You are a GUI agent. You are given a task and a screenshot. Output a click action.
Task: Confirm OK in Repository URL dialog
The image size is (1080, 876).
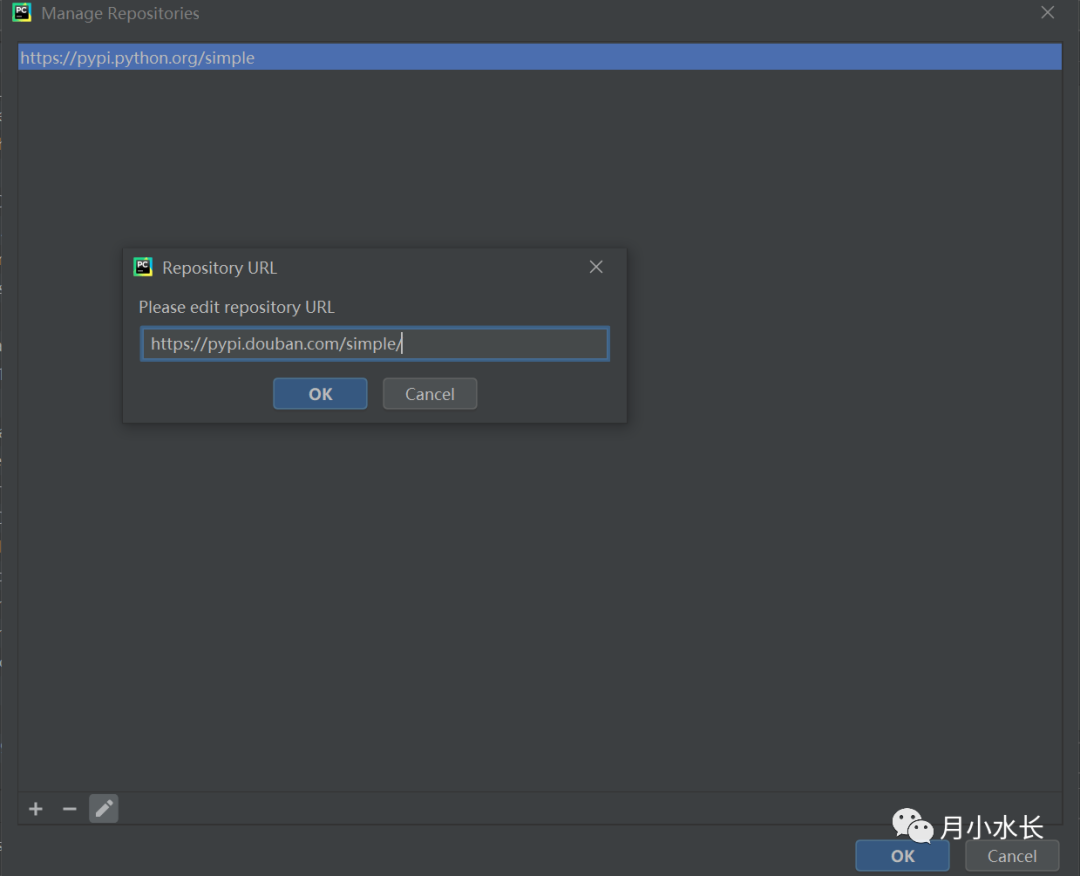pyautogui.click(x=320, y=394)
